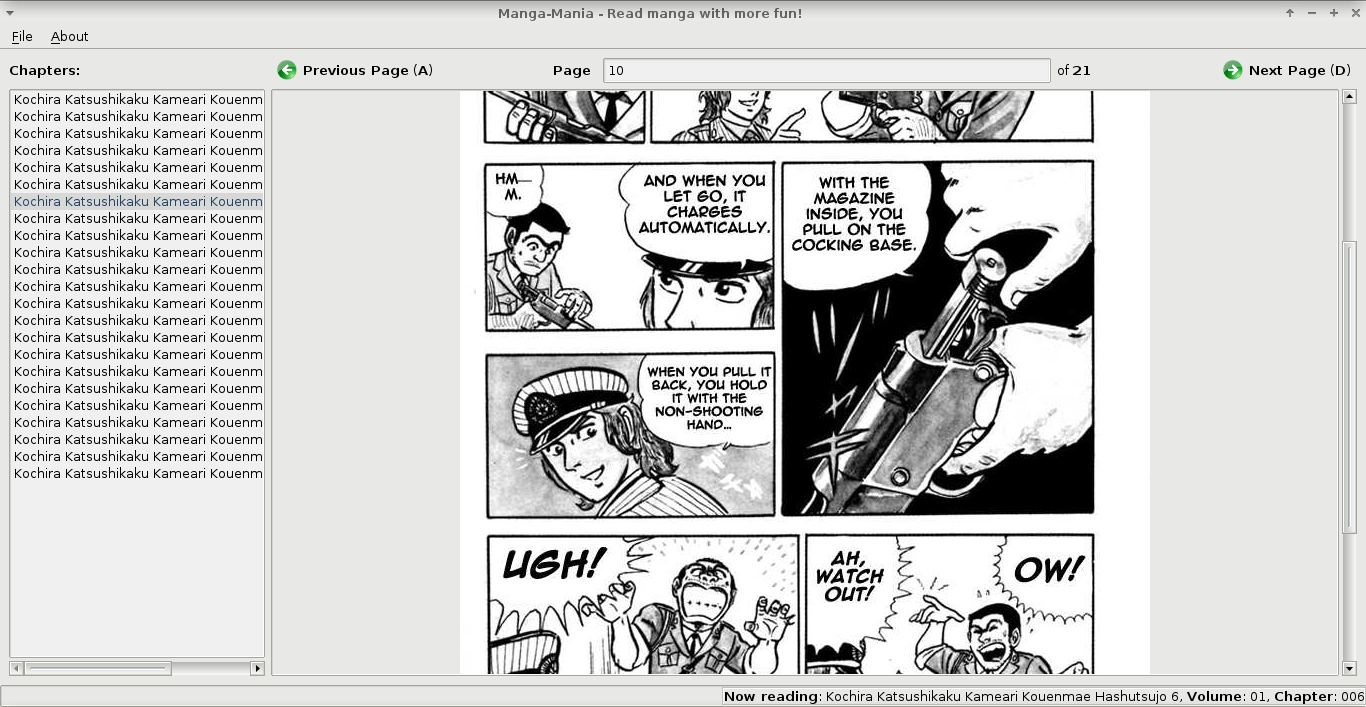1366x707 pixels.
Task: Select the highlighted chapter row in Chapters list
Action: click(138, 201)
